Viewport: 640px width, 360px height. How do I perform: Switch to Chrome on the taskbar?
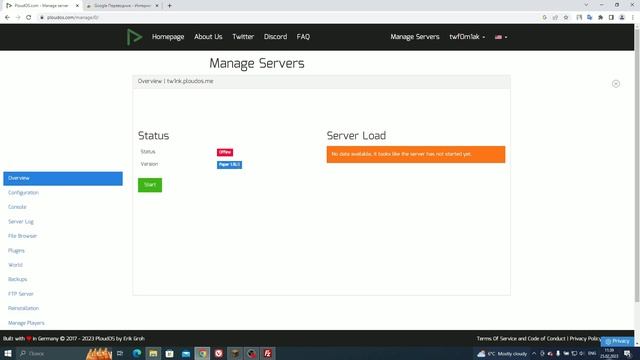pyautogui.click(x=202, y=353)
